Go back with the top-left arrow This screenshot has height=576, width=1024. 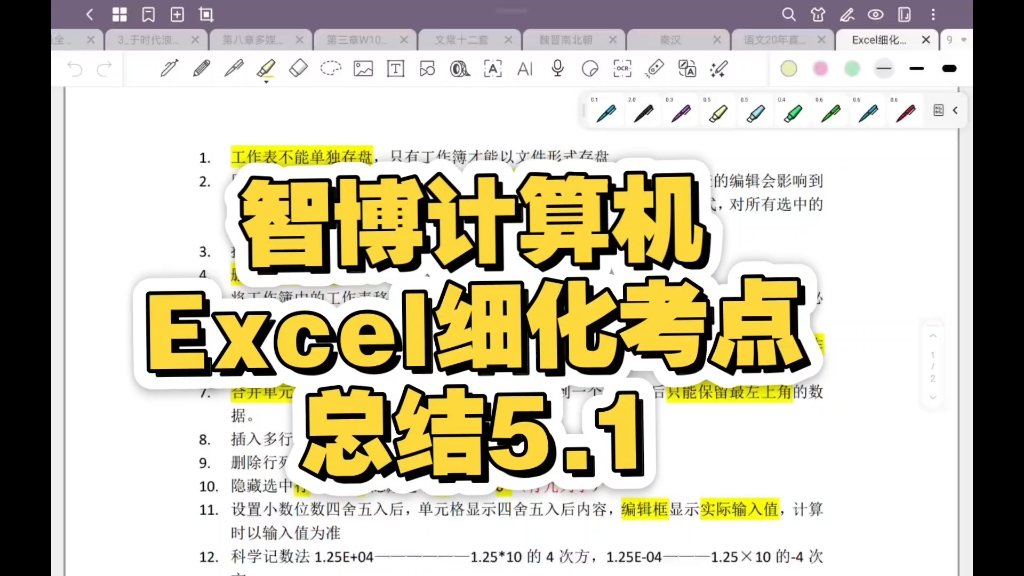(x=89, y=14)
